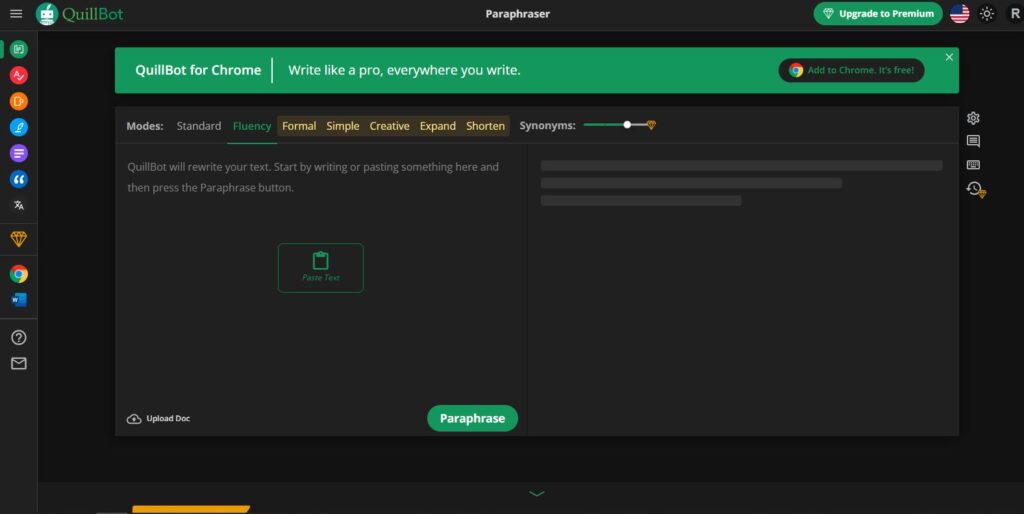Click the Modes: label
Screen dimensions: 1024x514
(145, 126)
